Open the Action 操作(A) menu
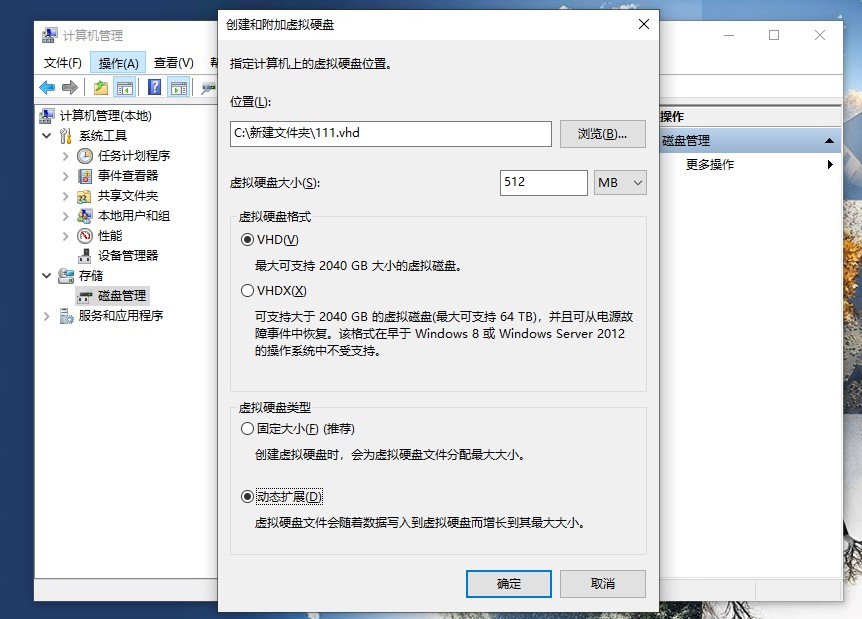Viewport: 862px width, 619px height. pos(118,63)
